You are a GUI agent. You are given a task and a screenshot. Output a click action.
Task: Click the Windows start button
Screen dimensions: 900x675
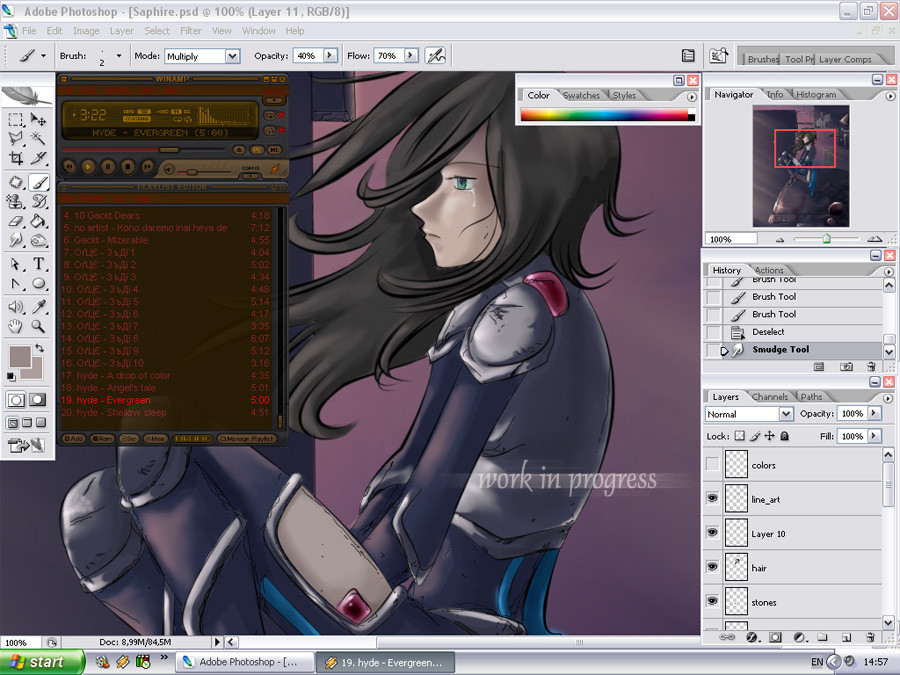(x=42, y=662)
